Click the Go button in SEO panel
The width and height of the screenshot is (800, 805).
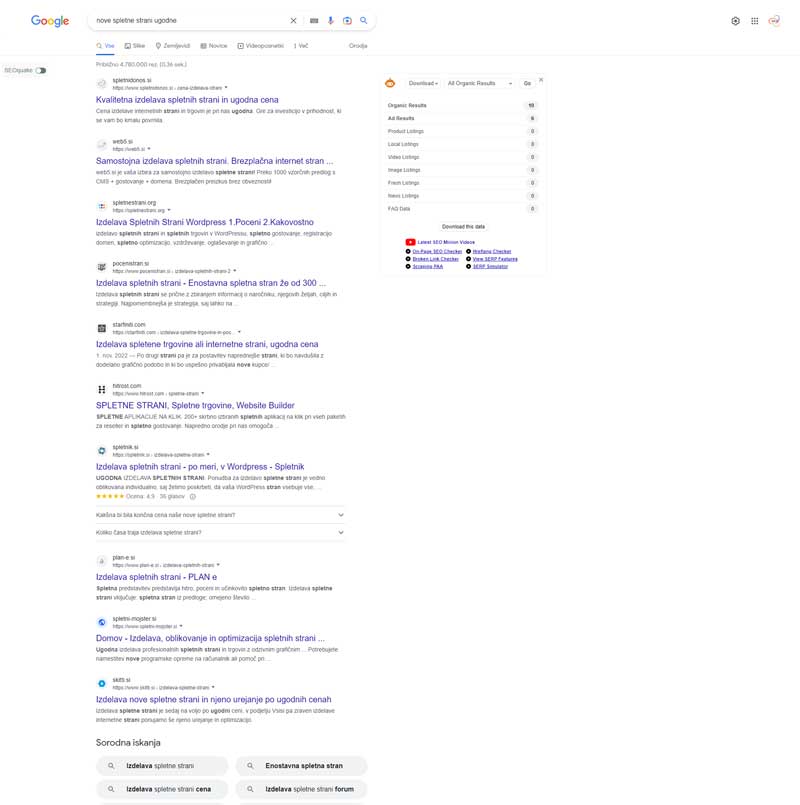[527, 83]
